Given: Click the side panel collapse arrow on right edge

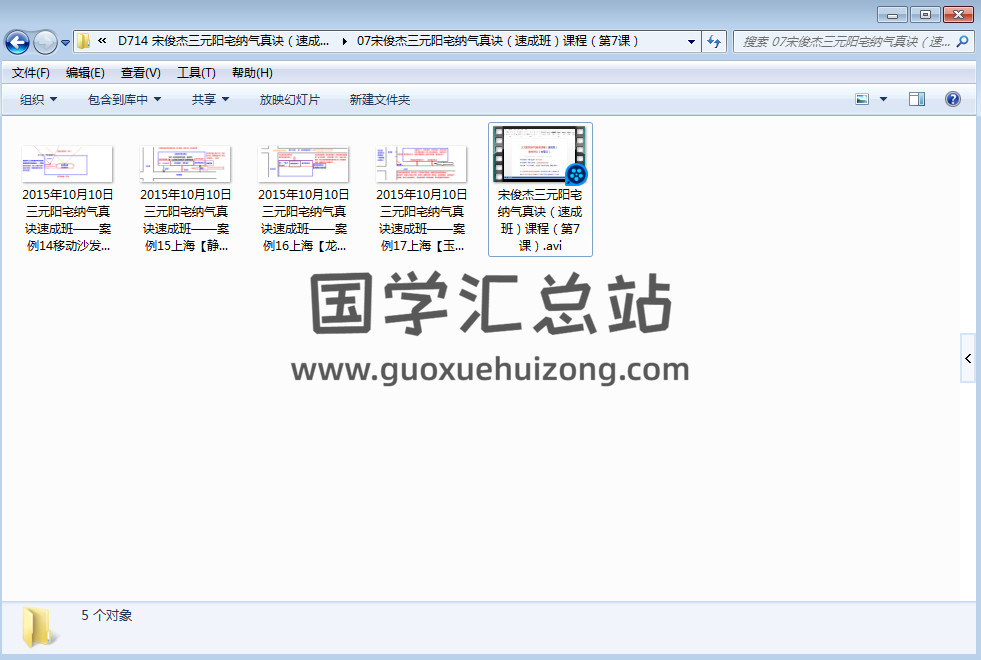Looking at the screenshot, I should point(968,358).
